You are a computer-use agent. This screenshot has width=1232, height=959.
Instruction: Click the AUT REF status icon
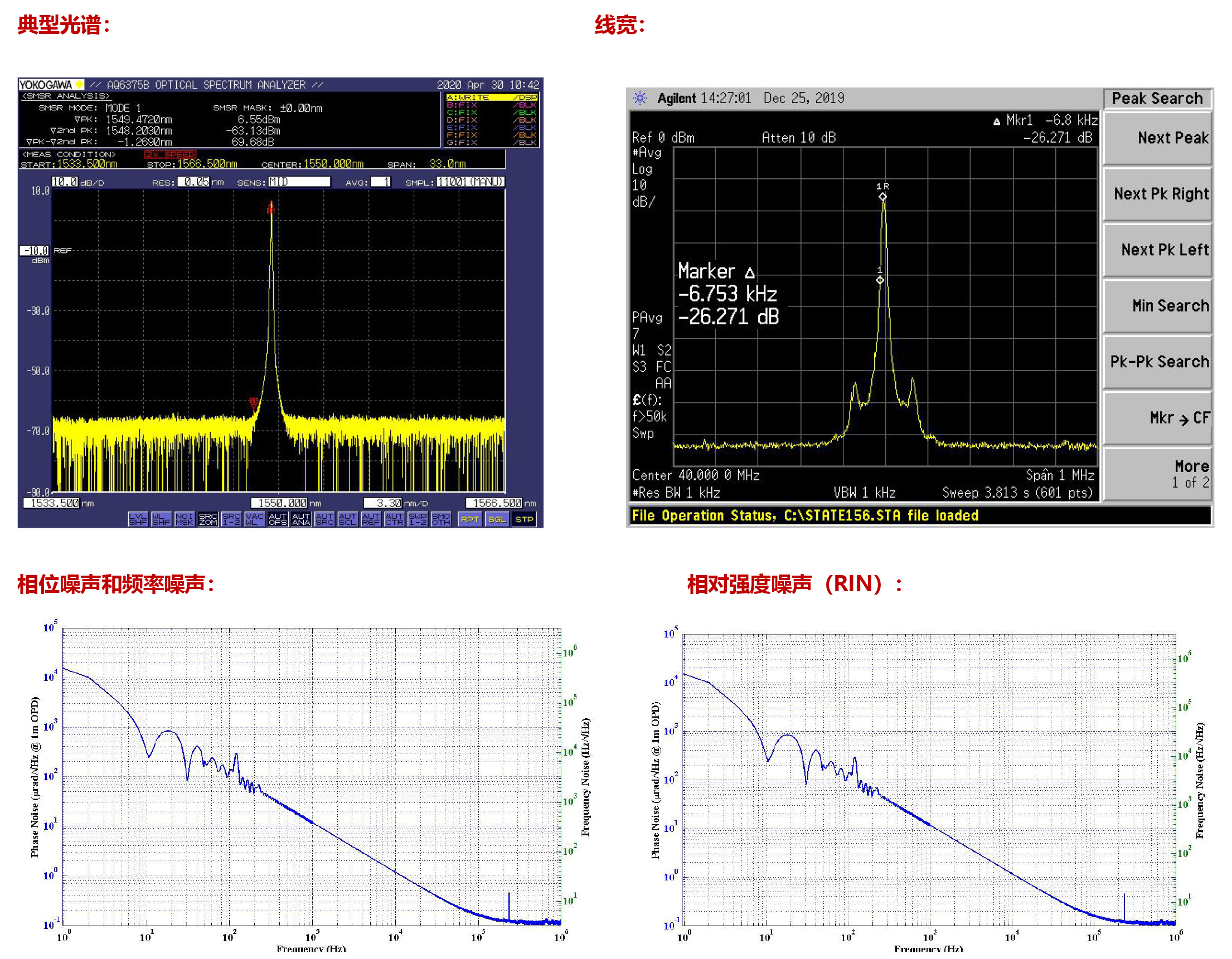pyautogui.click(x=371, y=519)
